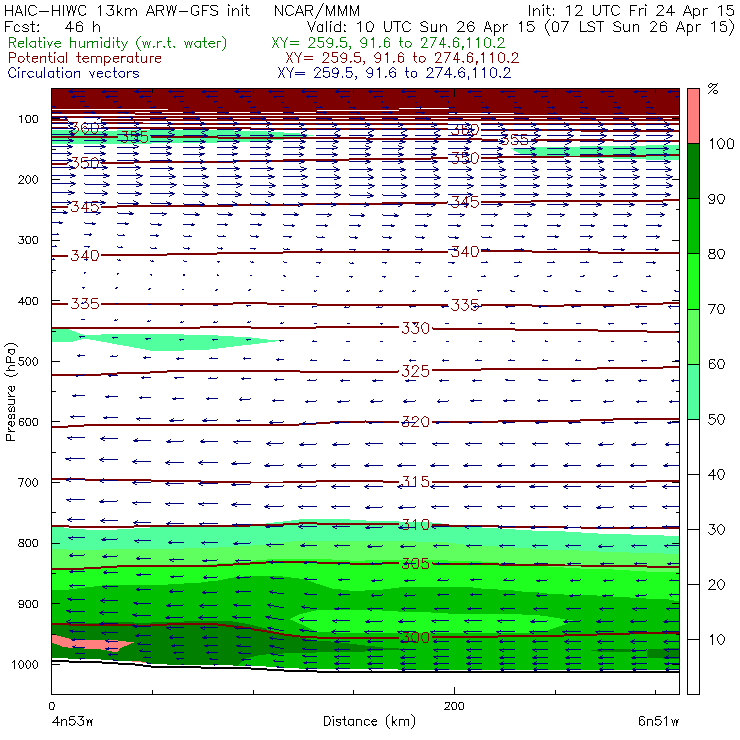
Task: Click the '320' isentrope contour label
Action: pos(415,421)
